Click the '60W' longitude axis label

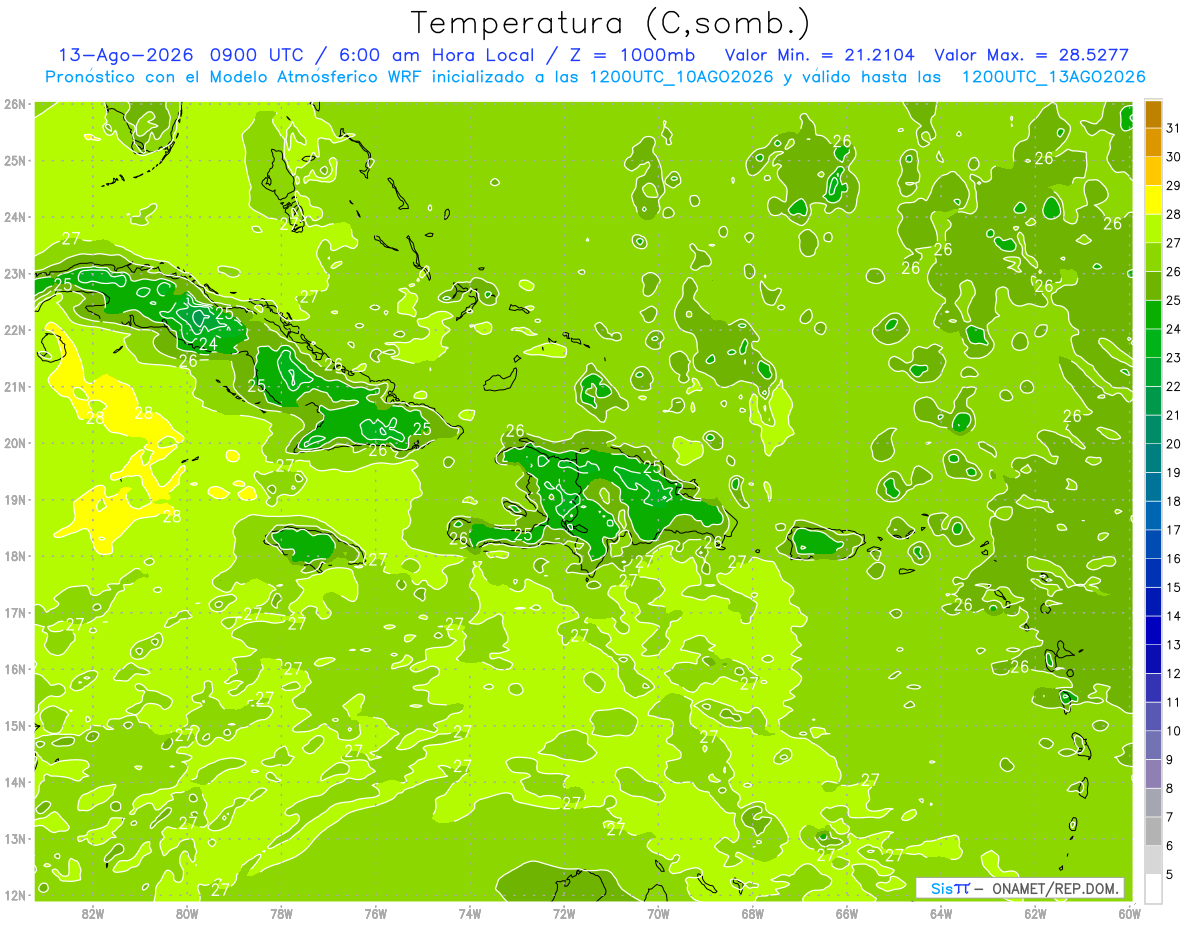coord(1129,912)
